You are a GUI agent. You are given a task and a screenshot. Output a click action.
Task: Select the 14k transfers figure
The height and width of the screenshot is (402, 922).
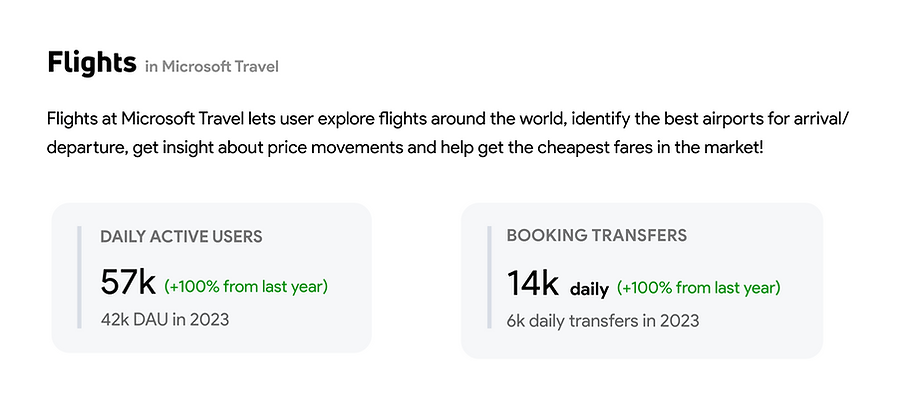coord(533,283)
